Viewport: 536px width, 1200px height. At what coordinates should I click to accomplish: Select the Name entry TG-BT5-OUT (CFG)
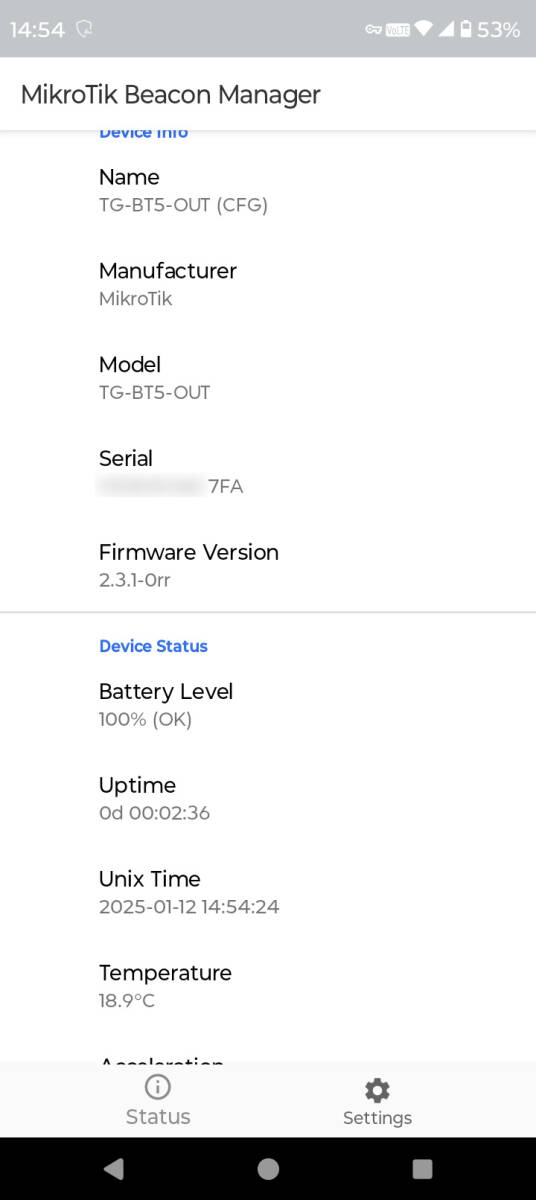tap(268, 191)
